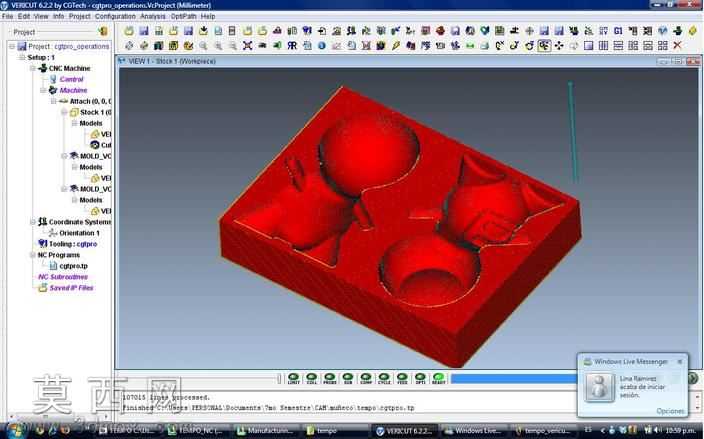Screen dimensions: 704x439
Task: Collapse the Project: cgtpro_operations tree node
Action: (12, 46)
